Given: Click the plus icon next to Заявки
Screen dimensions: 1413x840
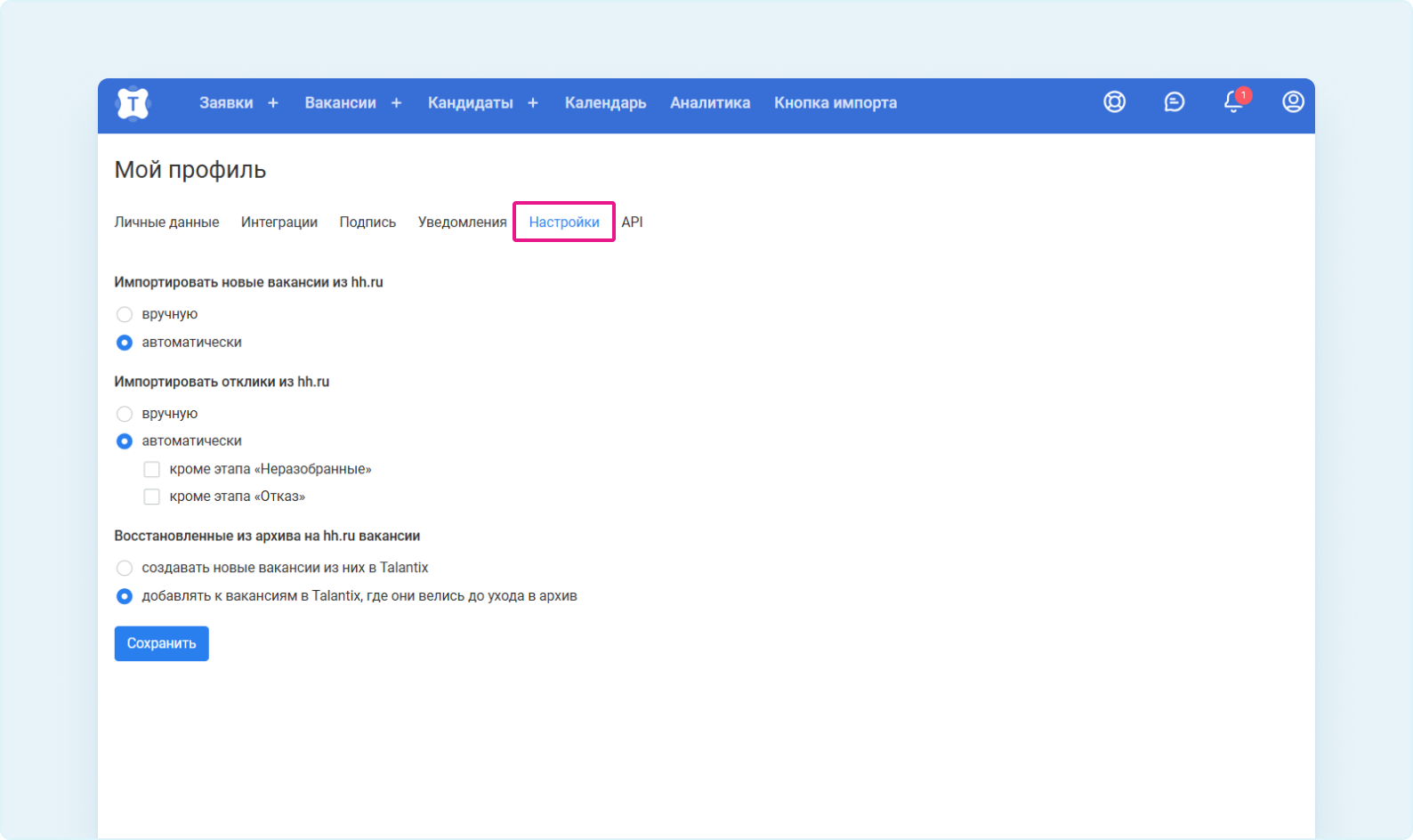Looking at the screenshot, I should pos(273,103).
